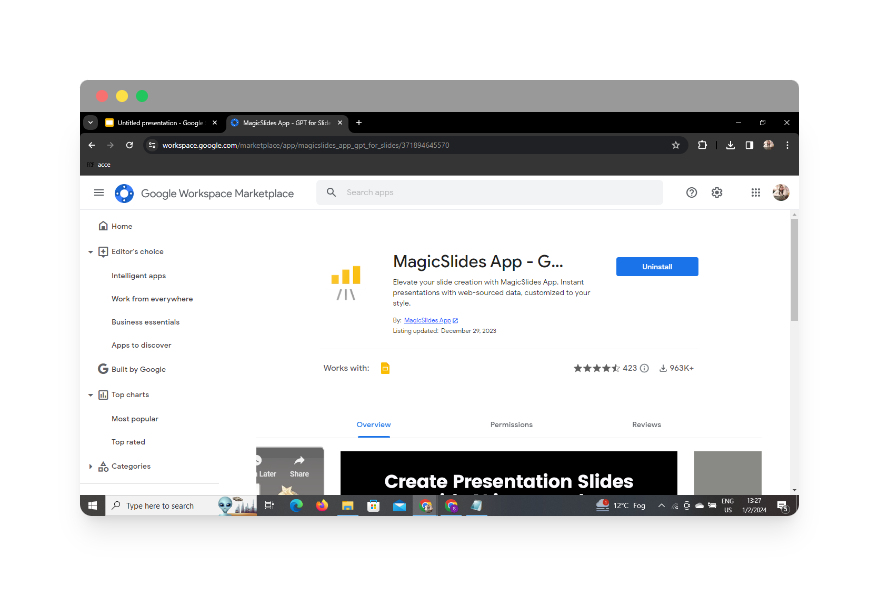Switch to the Overview tab
Screen dimensions: 879x596
click(x=373, y=425)
